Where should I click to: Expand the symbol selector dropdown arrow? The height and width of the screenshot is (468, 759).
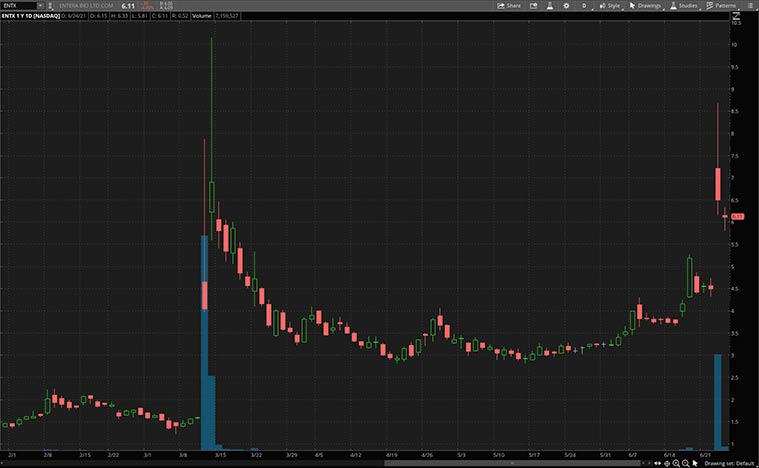40,5
